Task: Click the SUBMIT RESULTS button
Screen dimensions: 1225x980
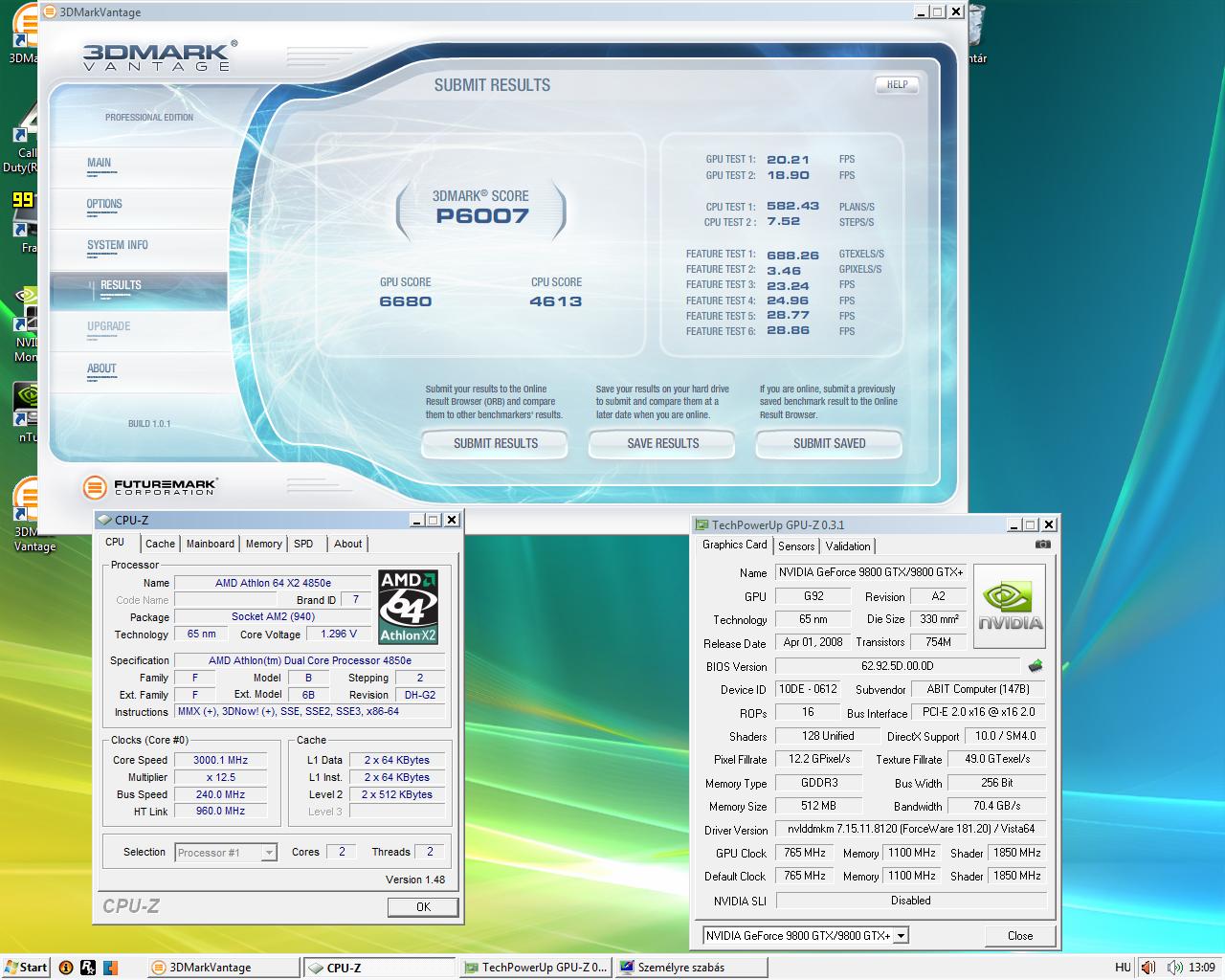Action: pyautogui.click(x=495, y=443)
